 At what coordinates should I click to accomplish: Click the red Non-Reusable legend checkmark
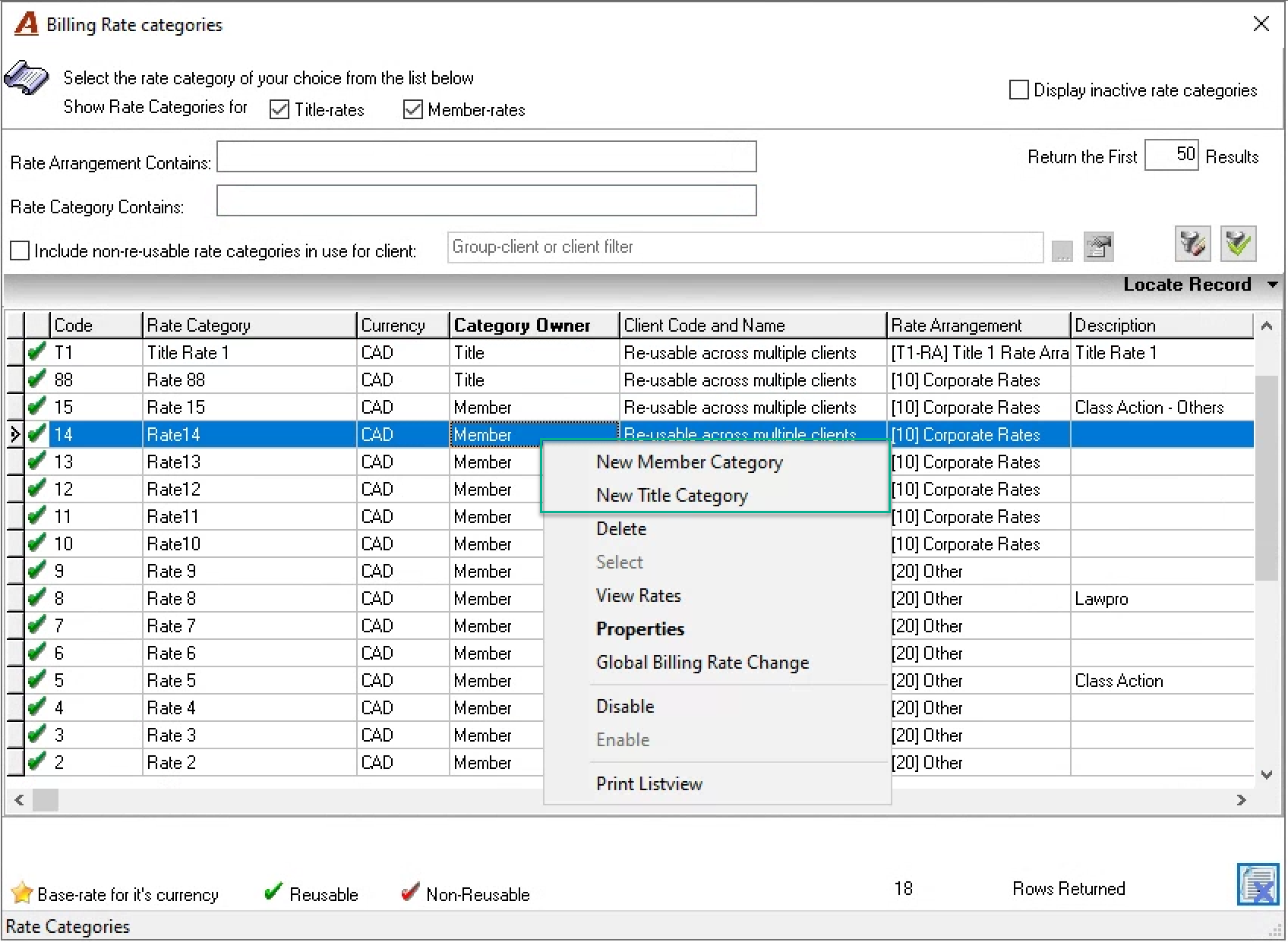point(410,892)
